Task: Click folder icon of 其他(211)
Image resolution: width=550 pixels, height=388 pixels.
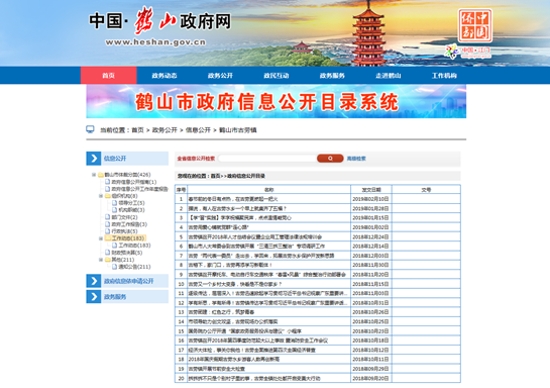Action: 108,260
